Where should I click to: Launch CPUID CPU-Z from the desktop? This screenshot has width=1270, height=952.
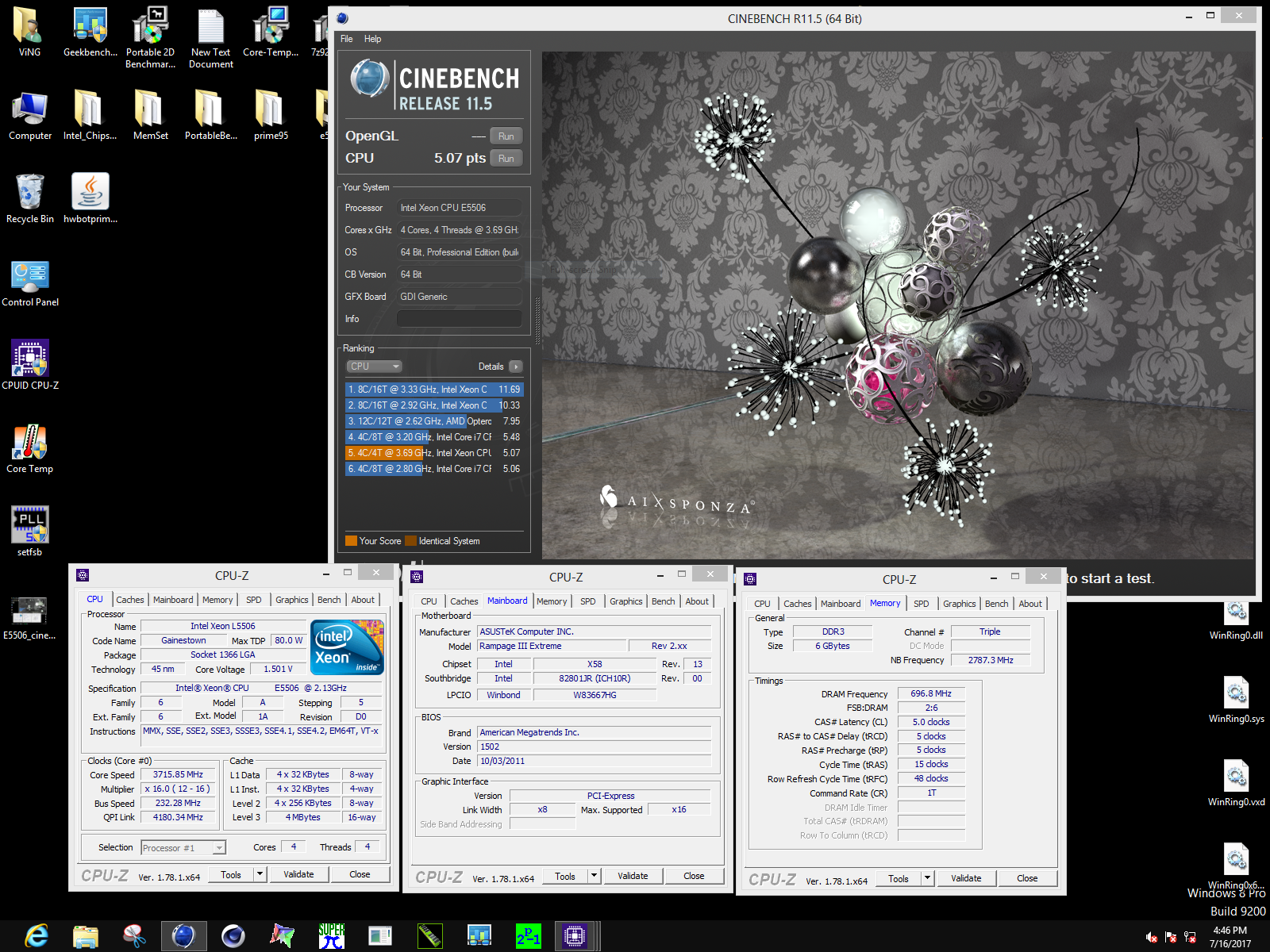[x=30, y=365]
